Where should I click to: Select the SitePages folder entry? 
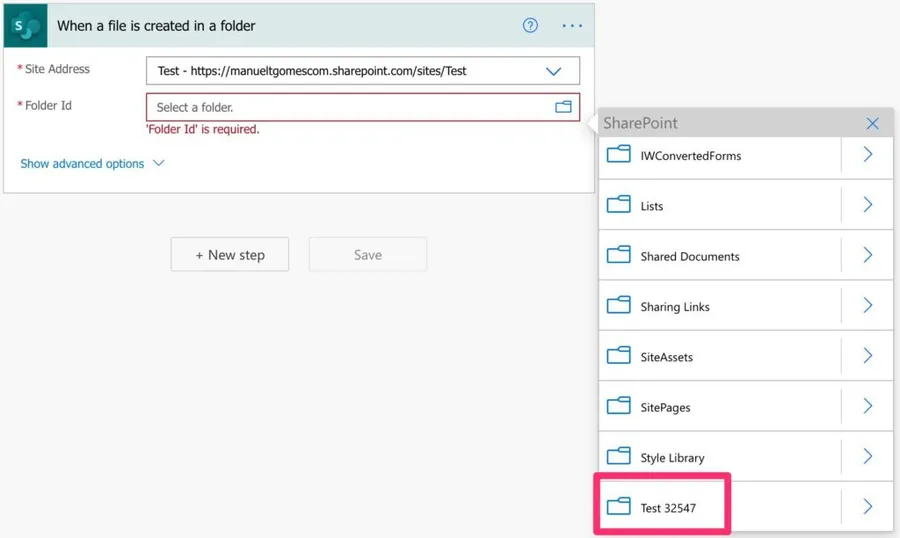[665, 407]
